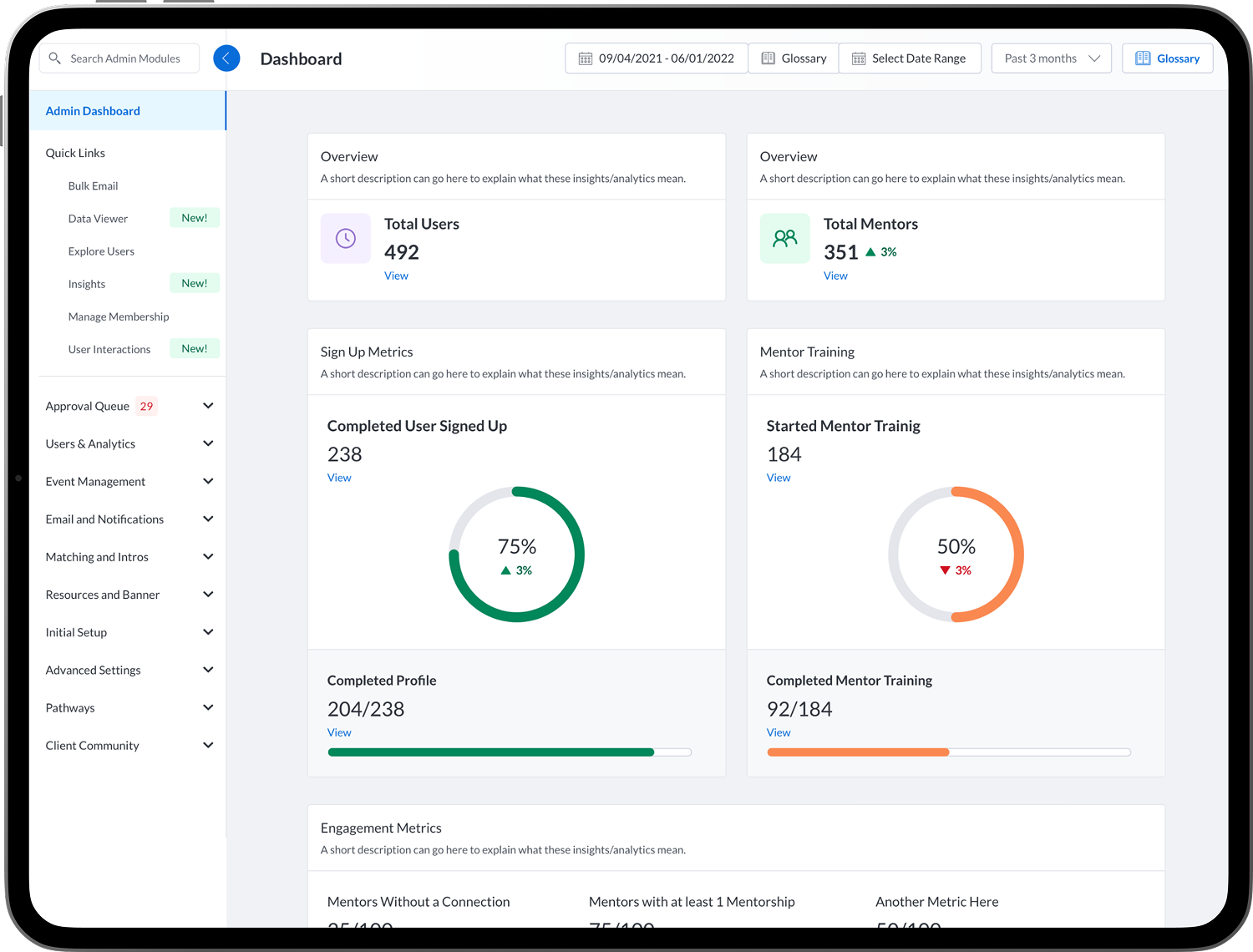1253x952 pixels.
Task: Click the green Completed Profile progress bar
Action: (491, 752)
